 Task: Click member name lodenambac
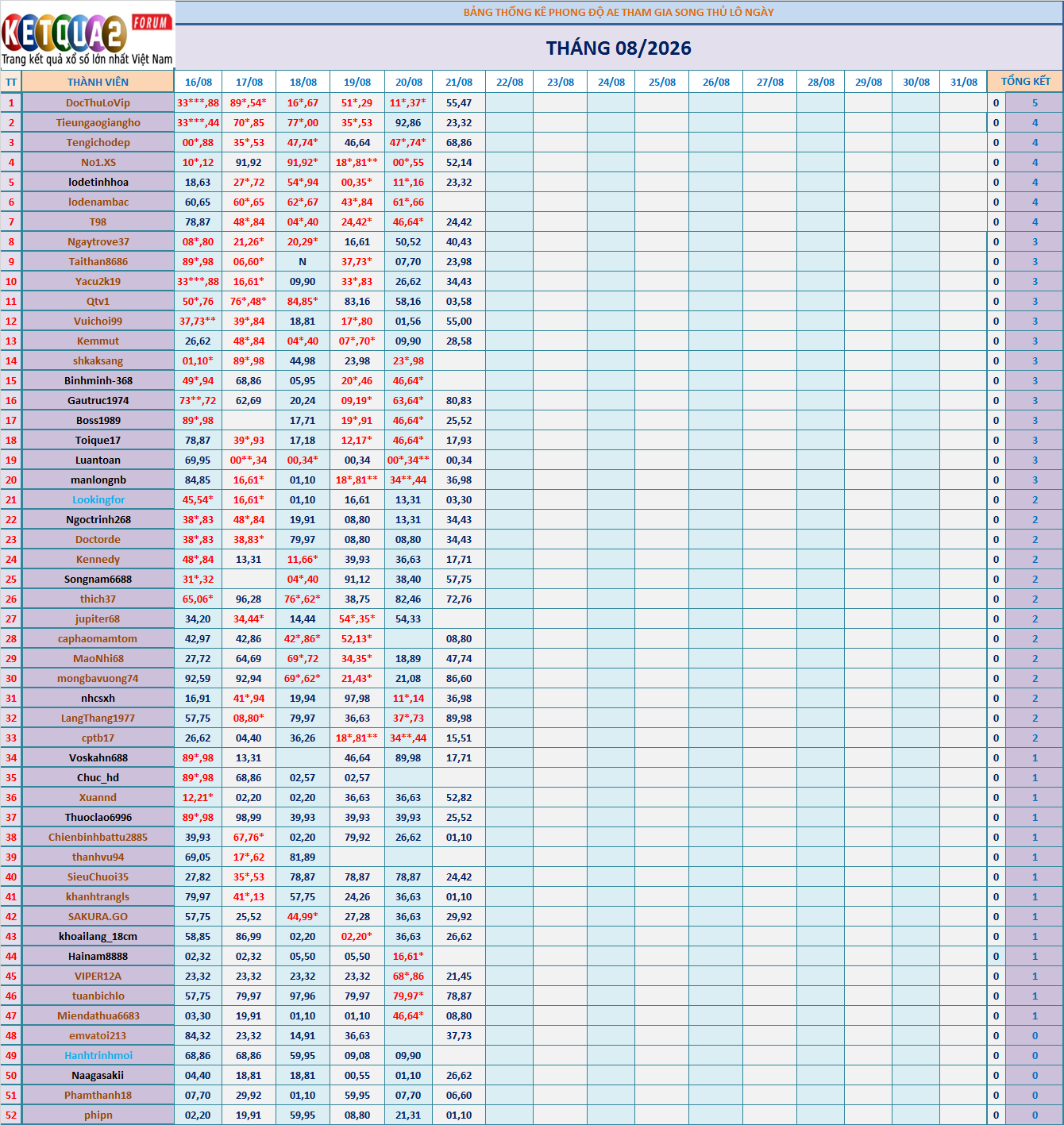tap(98, 202)
